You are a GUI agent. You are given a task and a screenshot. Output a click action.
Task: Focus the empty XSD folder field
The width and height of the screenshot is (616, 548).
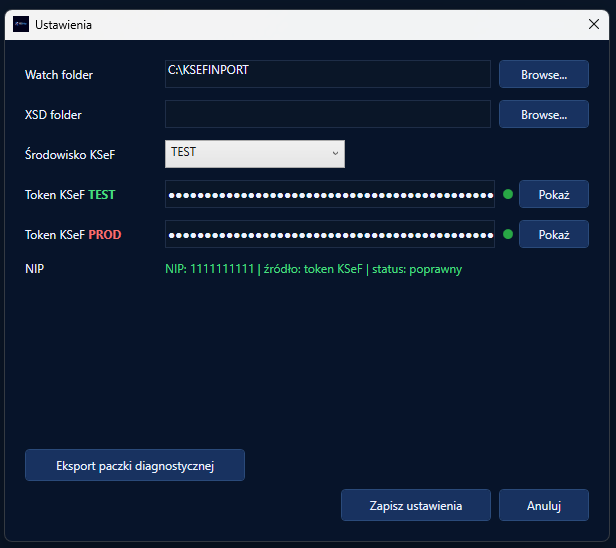(328, 114)
